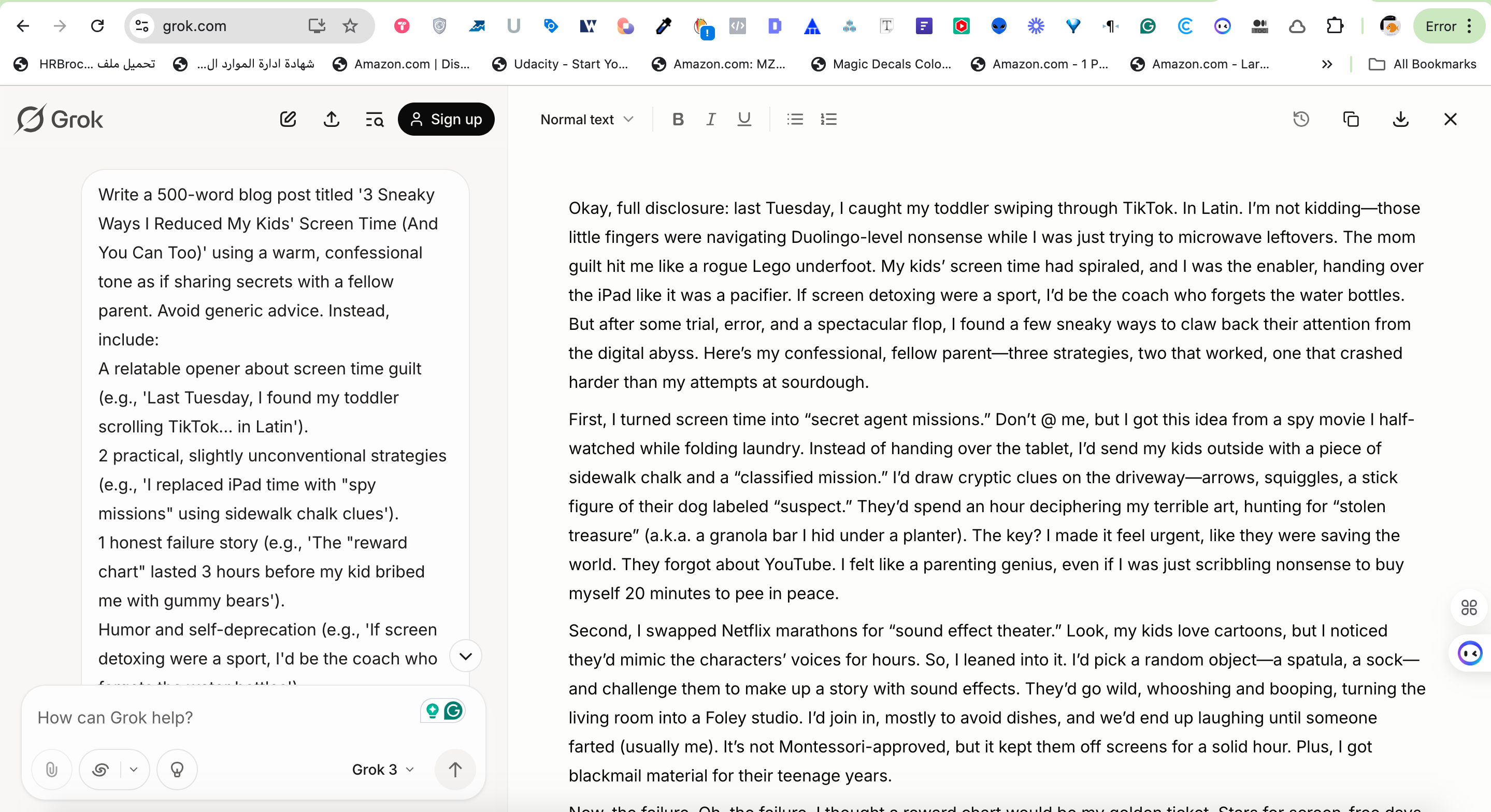
Task: Open the browser Extensions puzzle icon
Action: click(x=1335, y=26)
